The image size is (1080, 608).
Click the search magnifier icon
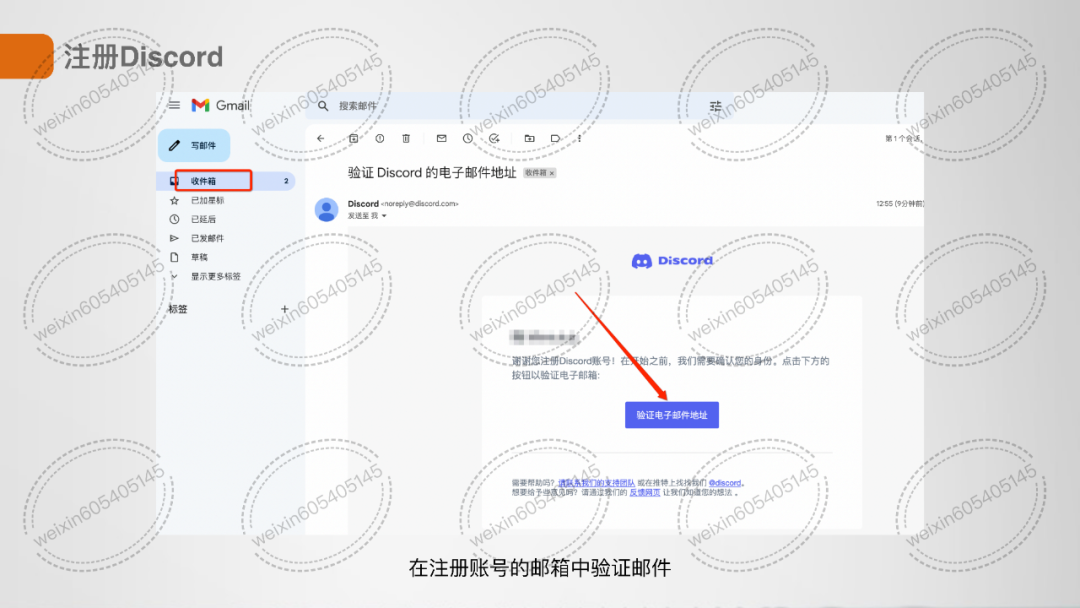tap(323, 106)
